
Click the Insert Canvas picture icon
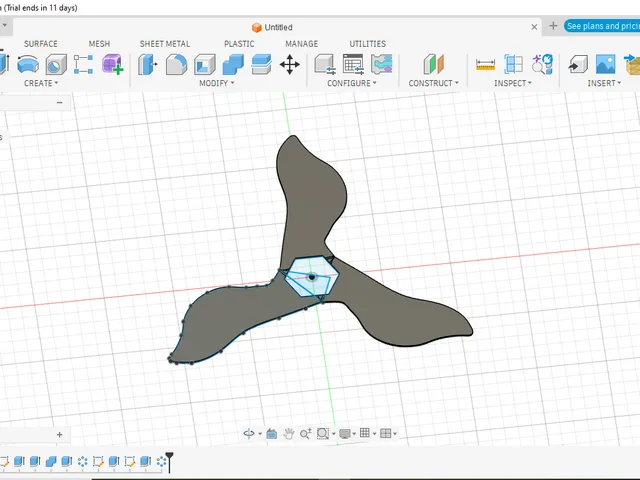[605, 64]
